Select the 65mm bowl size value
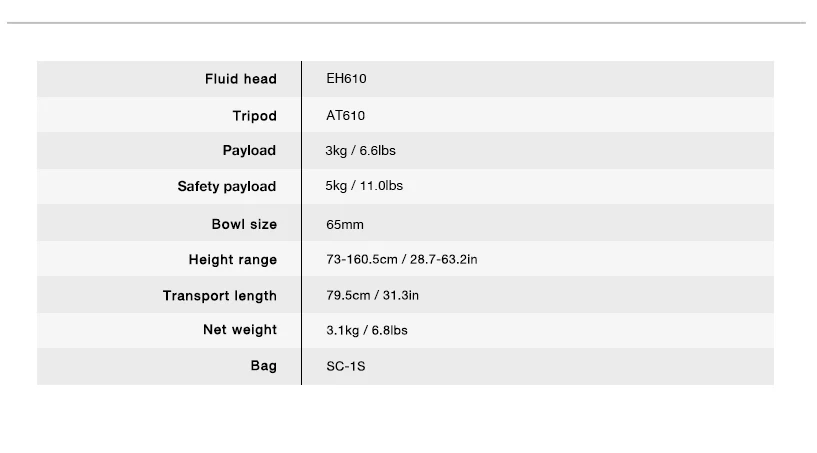The width and height of the screenshot is (817, 453). point(345,225)
